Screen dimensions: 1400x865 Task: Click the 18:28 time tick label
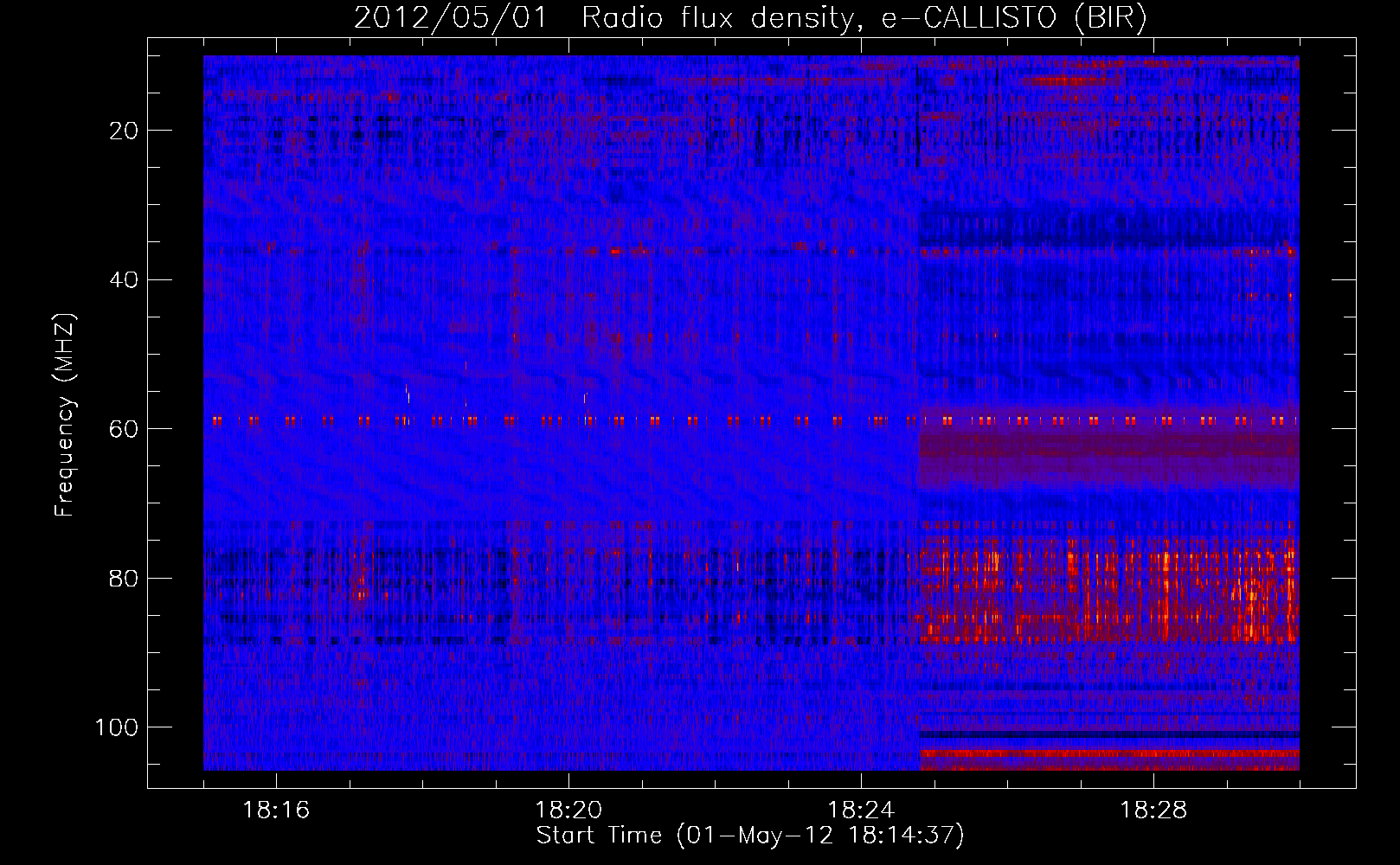click(1153, 811)
